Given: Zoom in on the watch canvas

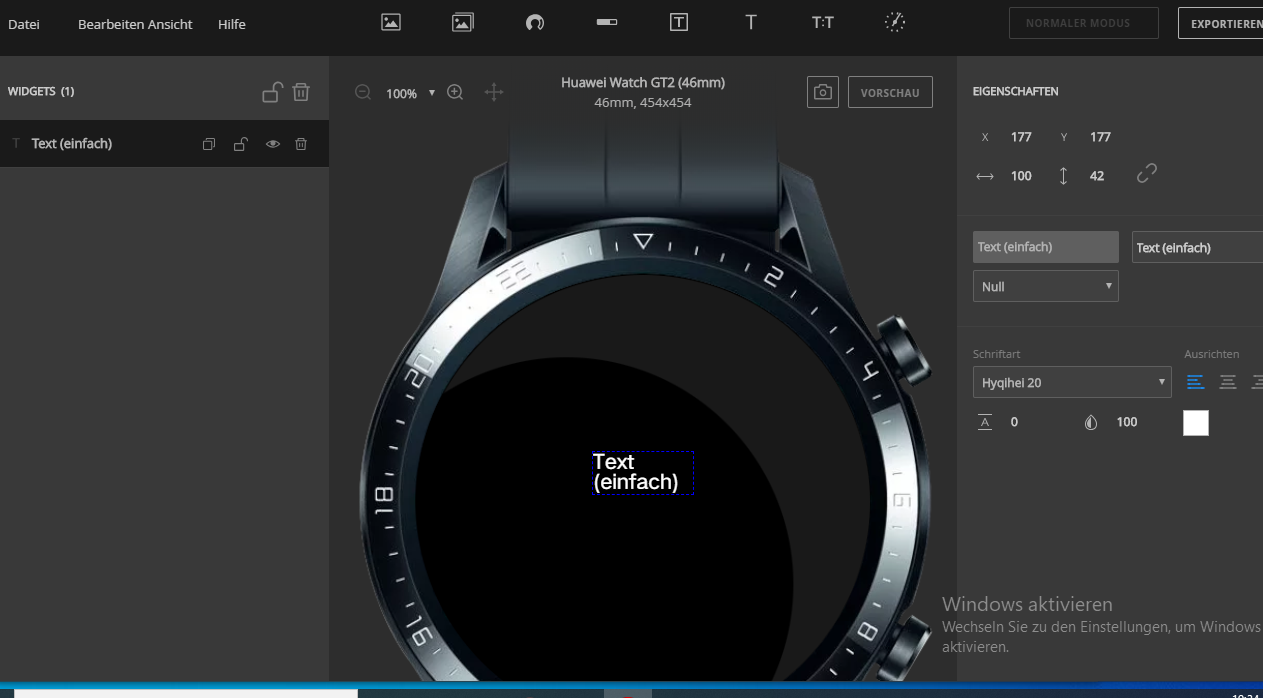Looking at the screenshot, I should [x=455, y=92].
